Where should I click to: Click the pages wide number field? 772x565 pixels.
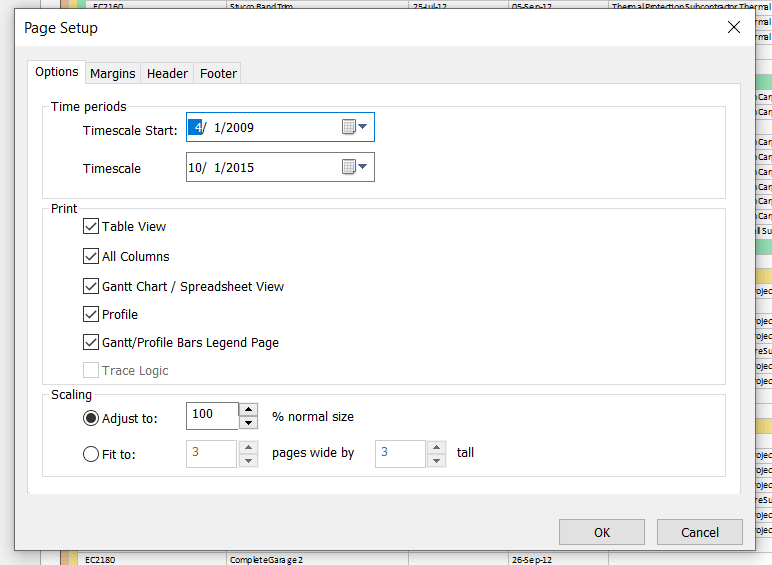point(212,454)
